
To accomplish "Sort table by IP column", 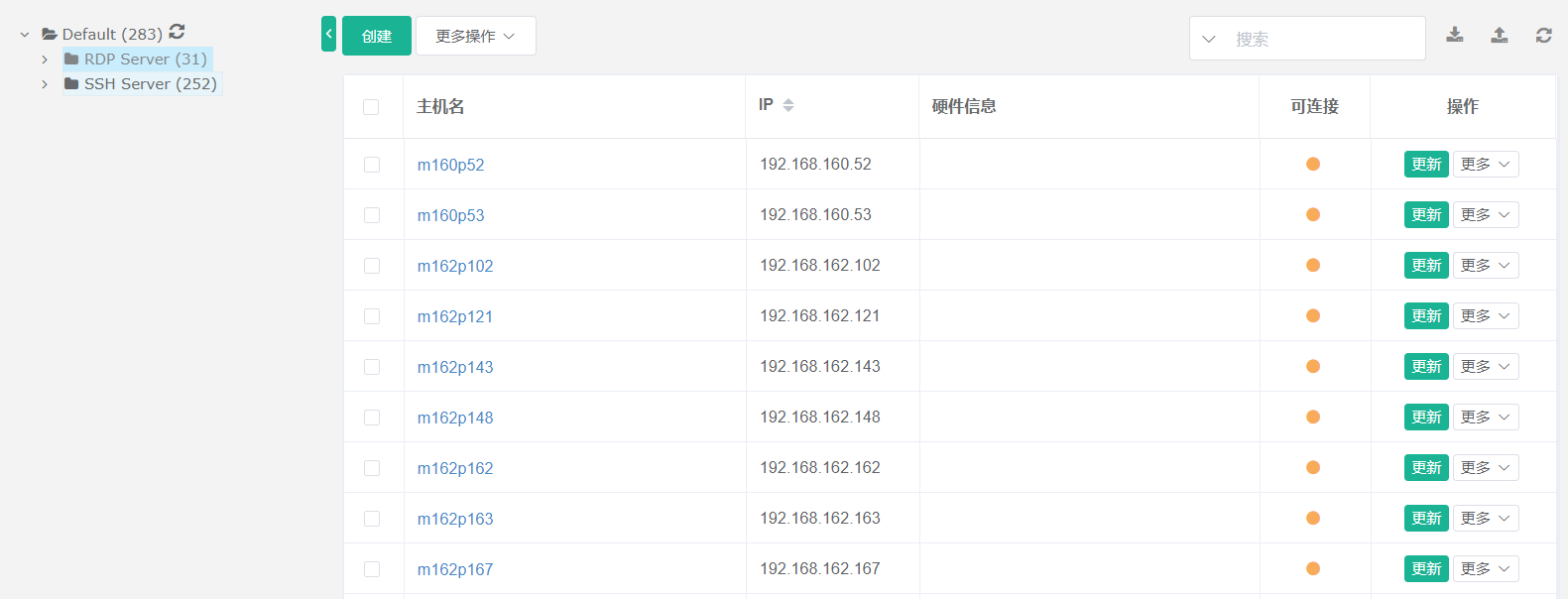I will coord(788,105).
